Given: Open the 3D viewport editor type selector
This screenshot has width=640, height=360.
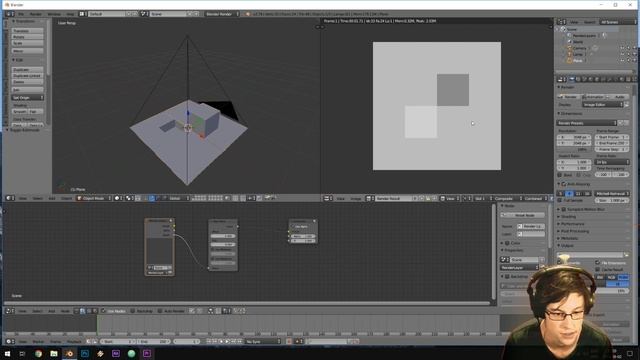Looking at the screenshot, I should (9, 198).
